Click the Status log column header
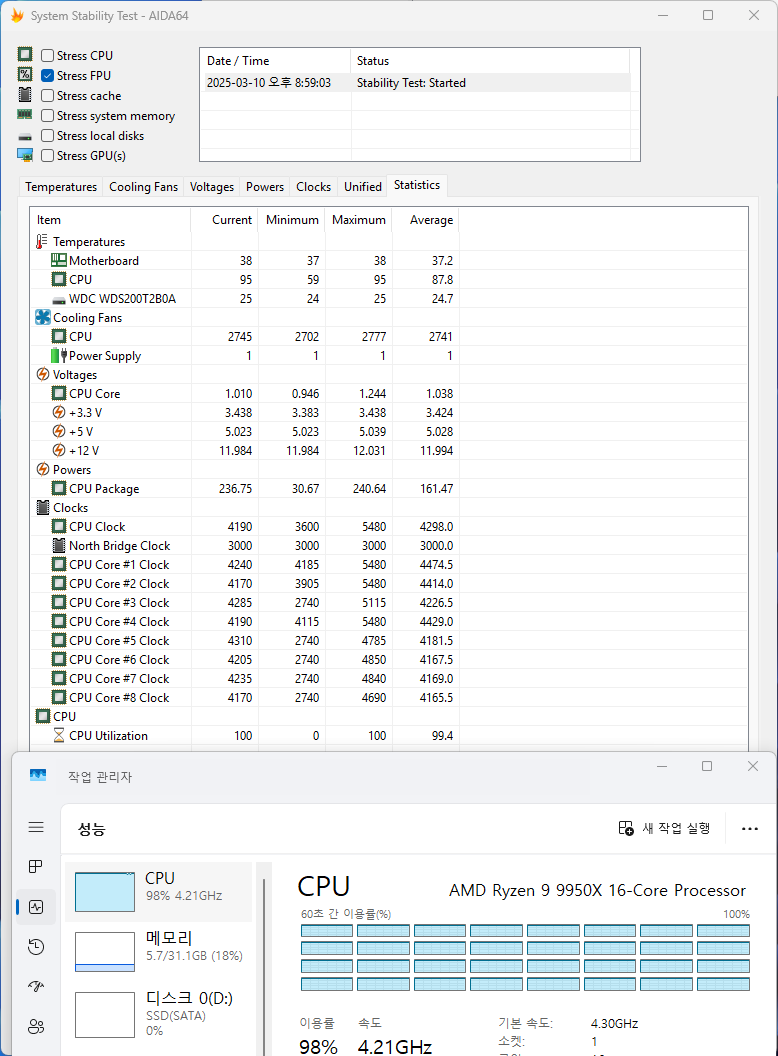 click(x=490, y=61)
